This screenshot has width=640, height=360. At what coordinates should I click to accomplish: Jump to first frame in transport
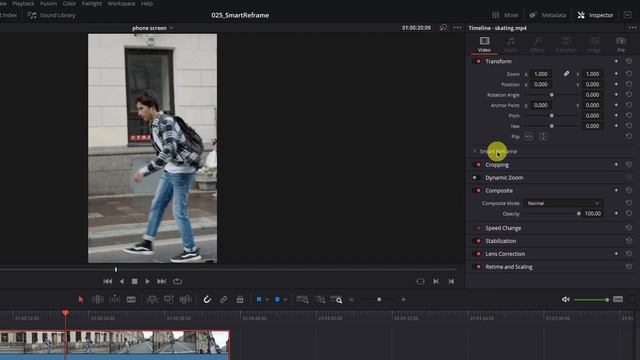click(107, 281)
